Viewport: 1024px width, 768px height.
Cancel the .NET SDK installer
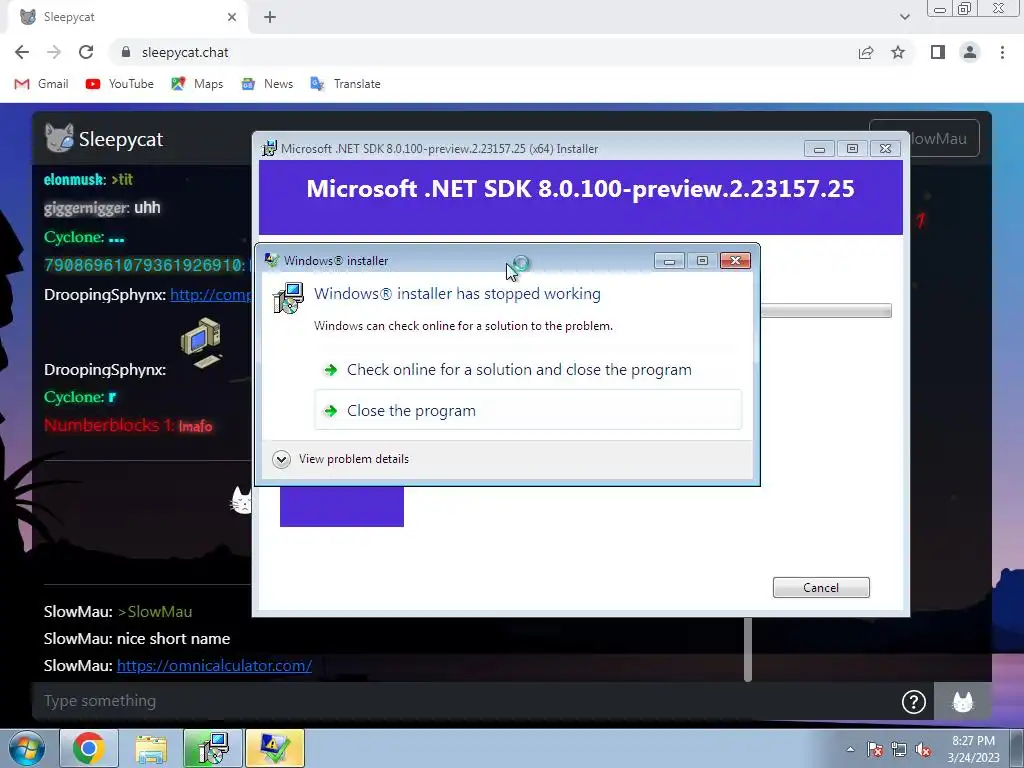click(x=821, y=587)
